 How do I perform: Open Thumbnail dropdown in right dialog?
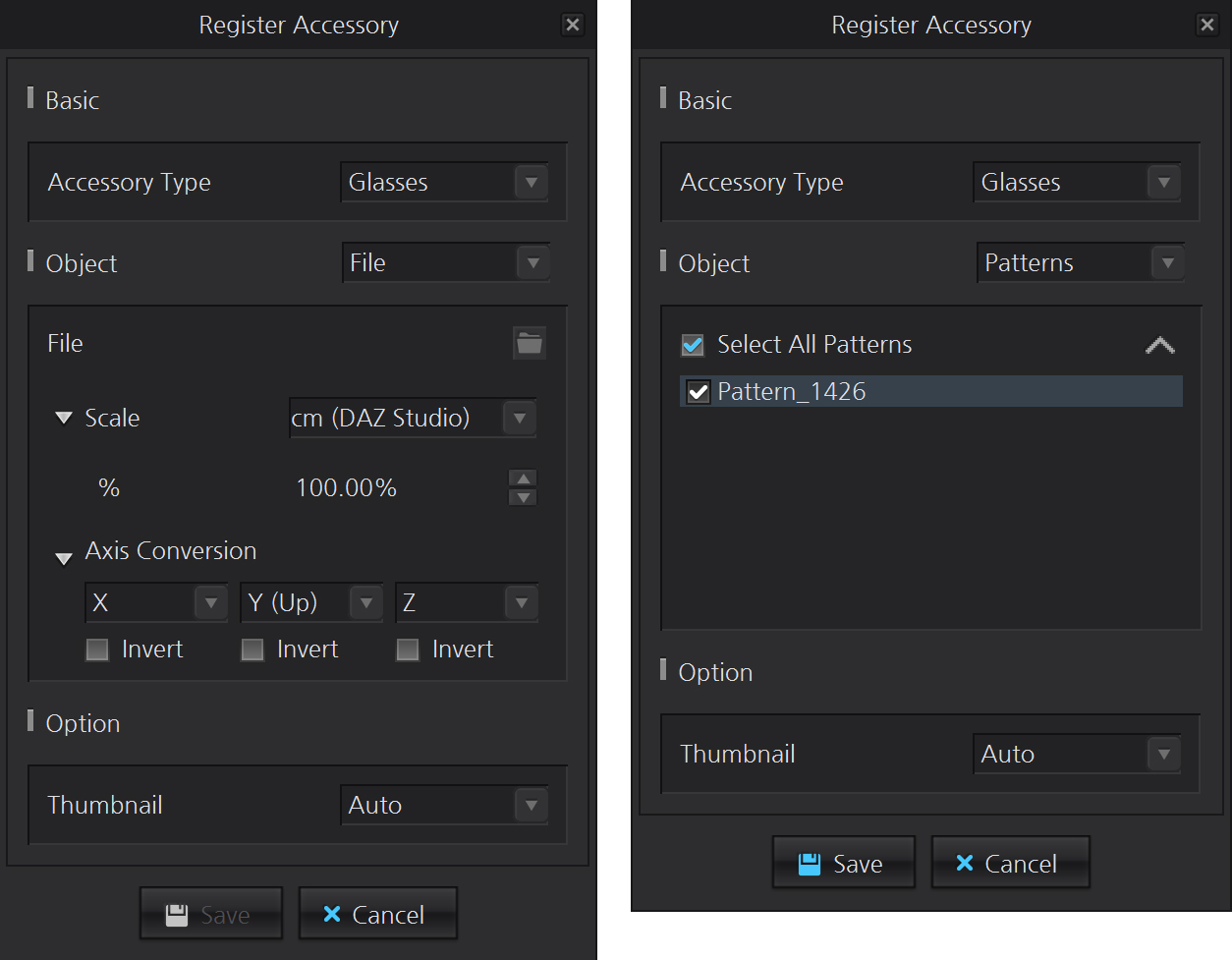(x=1078, y=754)
